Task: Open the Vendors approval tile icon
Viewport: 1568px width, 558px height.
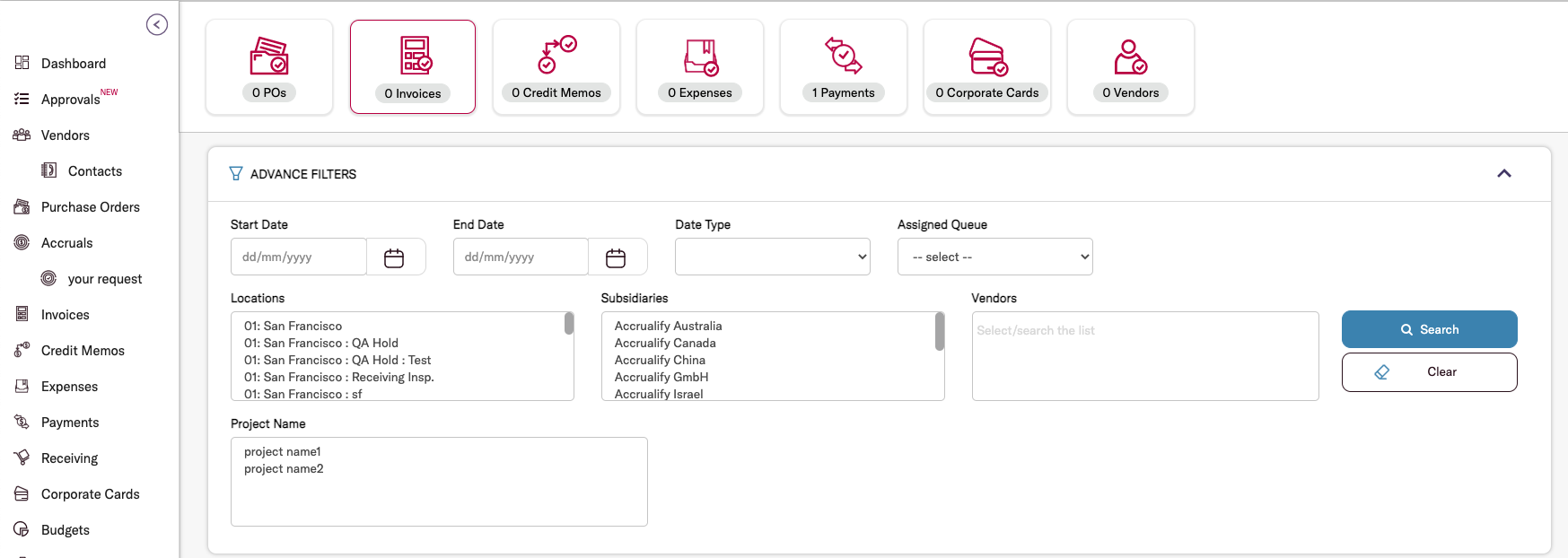Action: 1130,56
